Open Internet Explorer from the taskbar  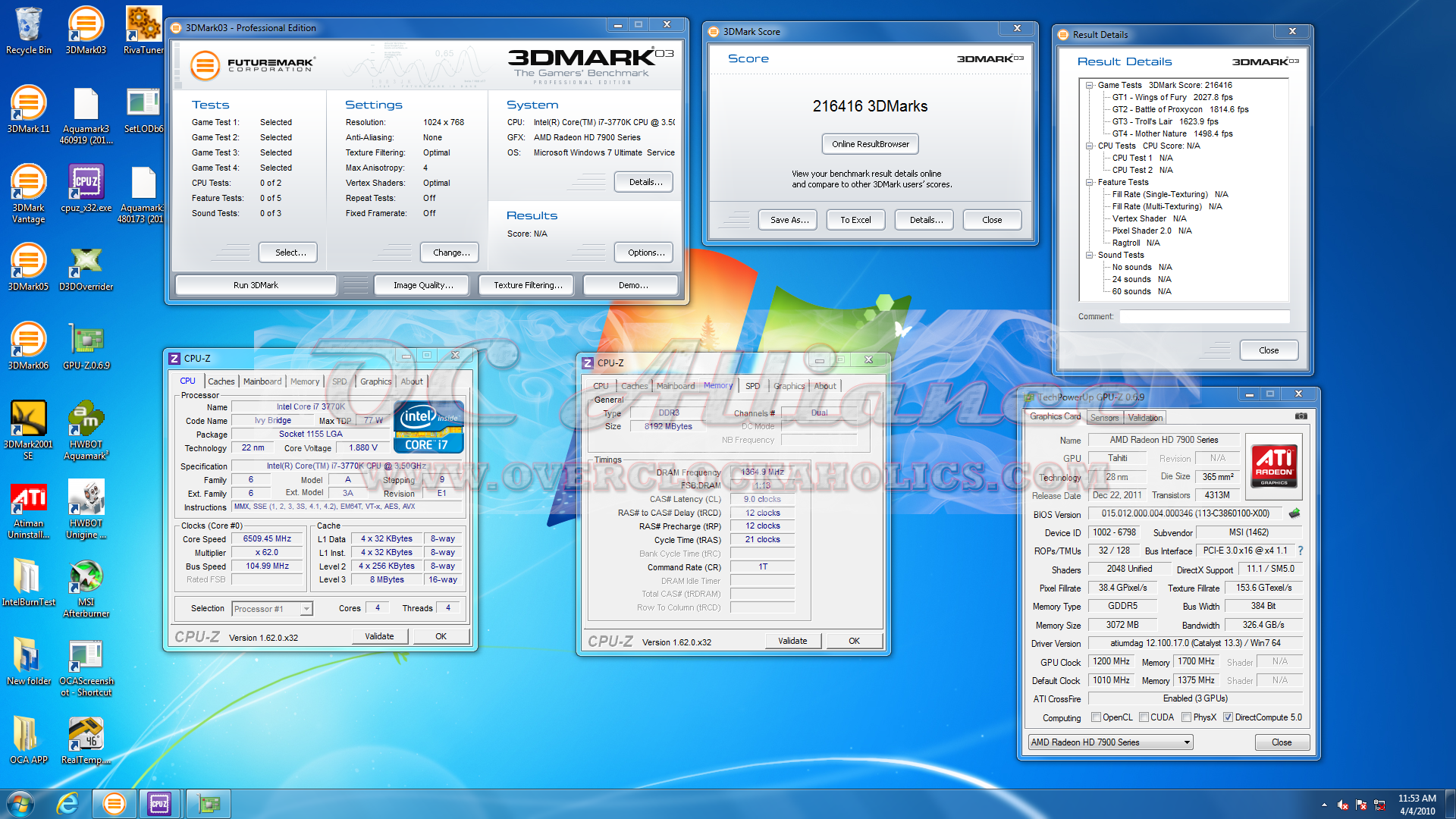67,804
